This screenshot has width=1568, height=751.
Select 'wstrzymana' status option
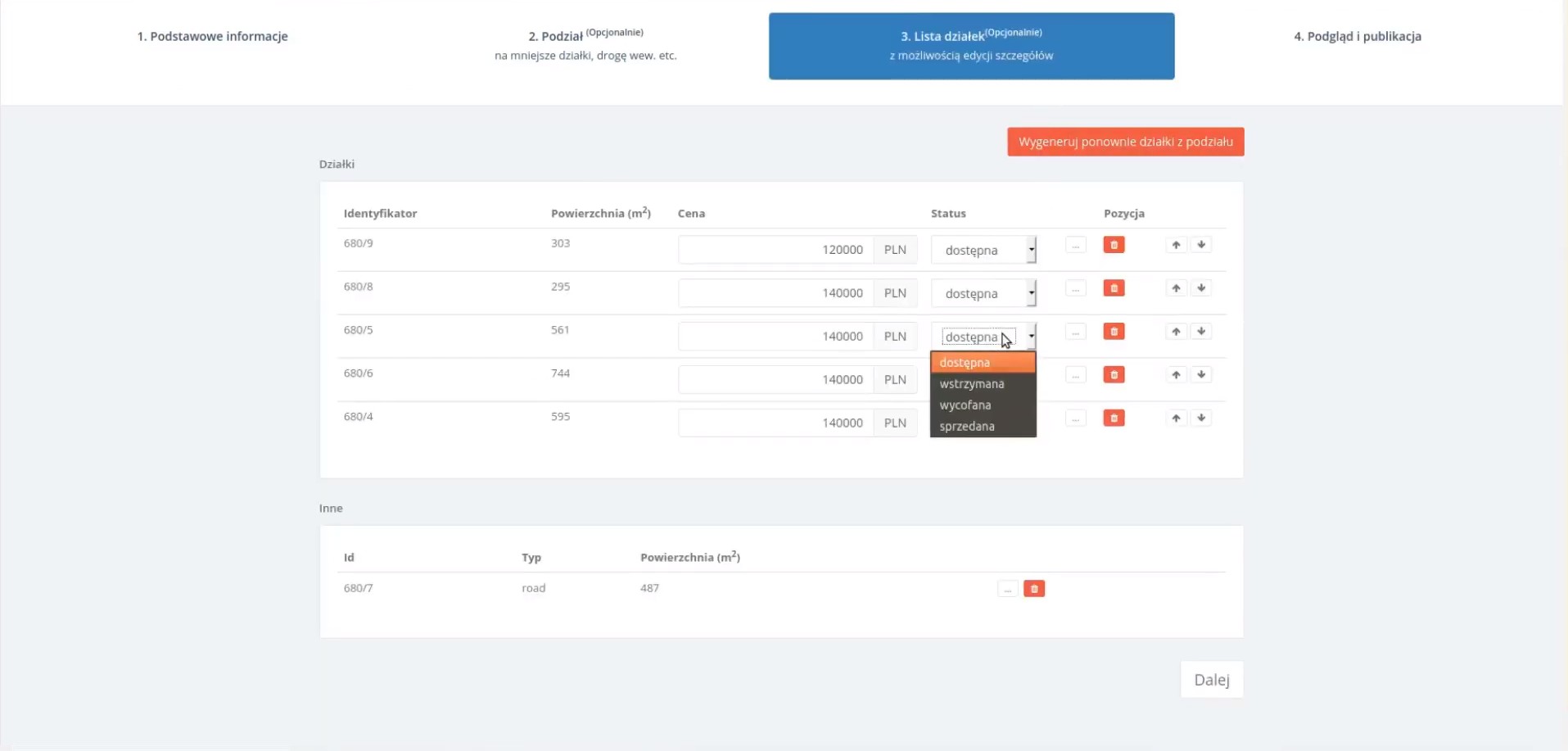(972, 384)
